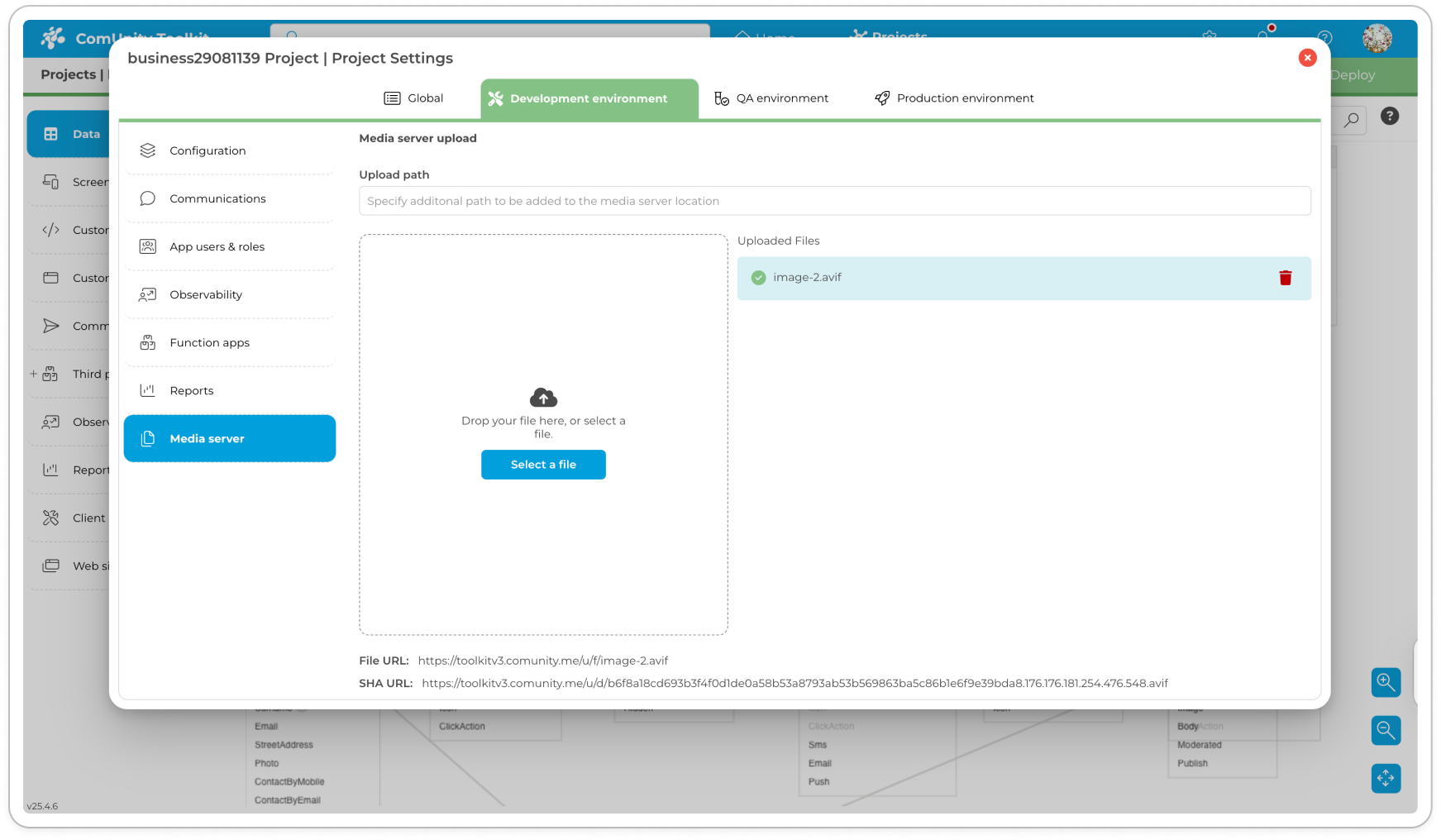
Task: Close the Project Settings dialog
Action: tap(1307, 57)
